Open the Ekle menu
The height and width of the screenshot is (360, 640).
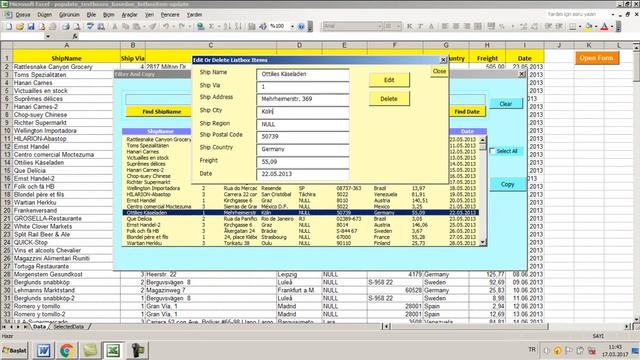[x=91, y=15]
